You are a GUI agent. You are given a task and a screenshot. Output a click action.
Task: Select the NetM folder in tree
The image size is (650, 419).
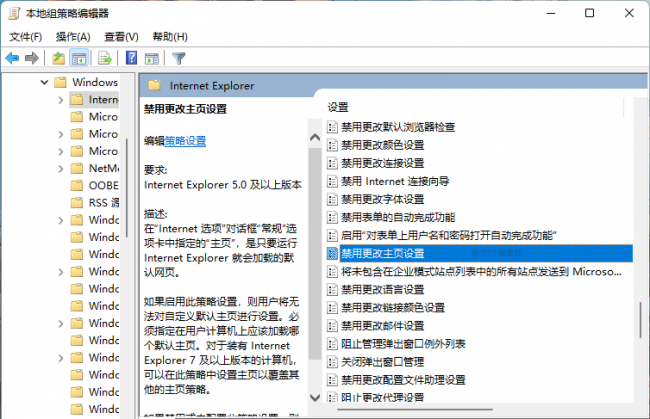[x=95, y=168]
